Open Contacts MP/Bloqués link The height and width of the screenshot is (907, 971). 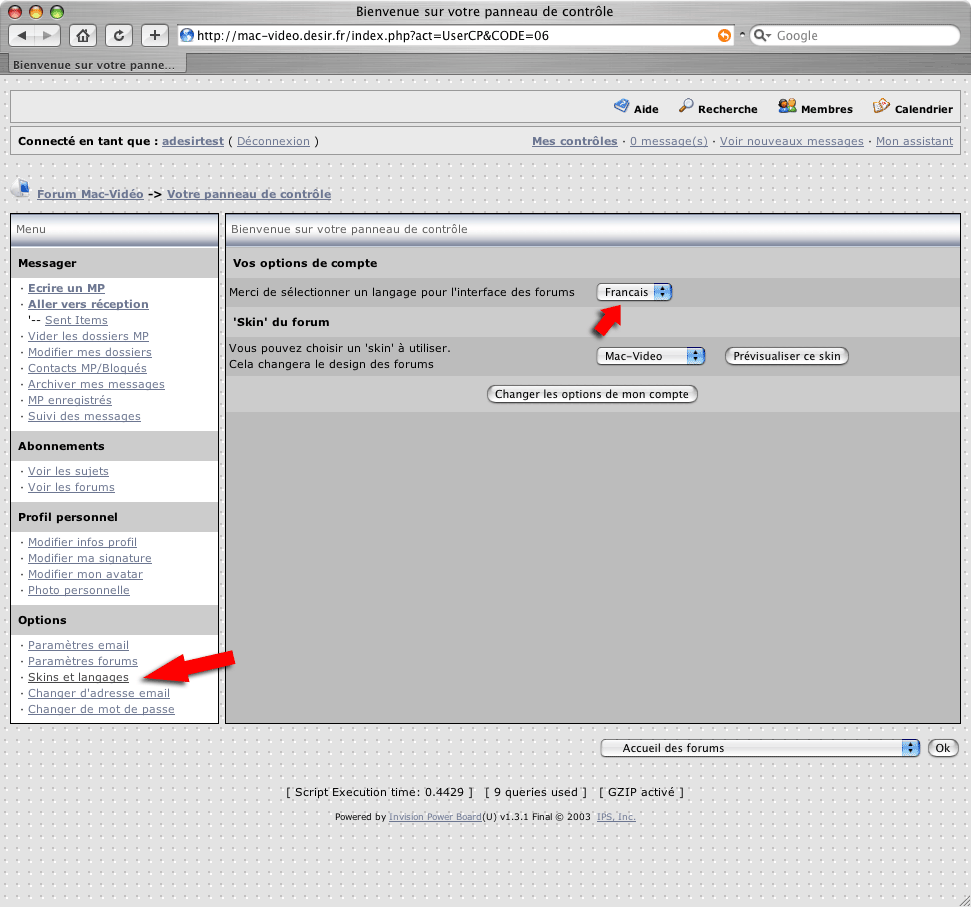pos(87,368)
